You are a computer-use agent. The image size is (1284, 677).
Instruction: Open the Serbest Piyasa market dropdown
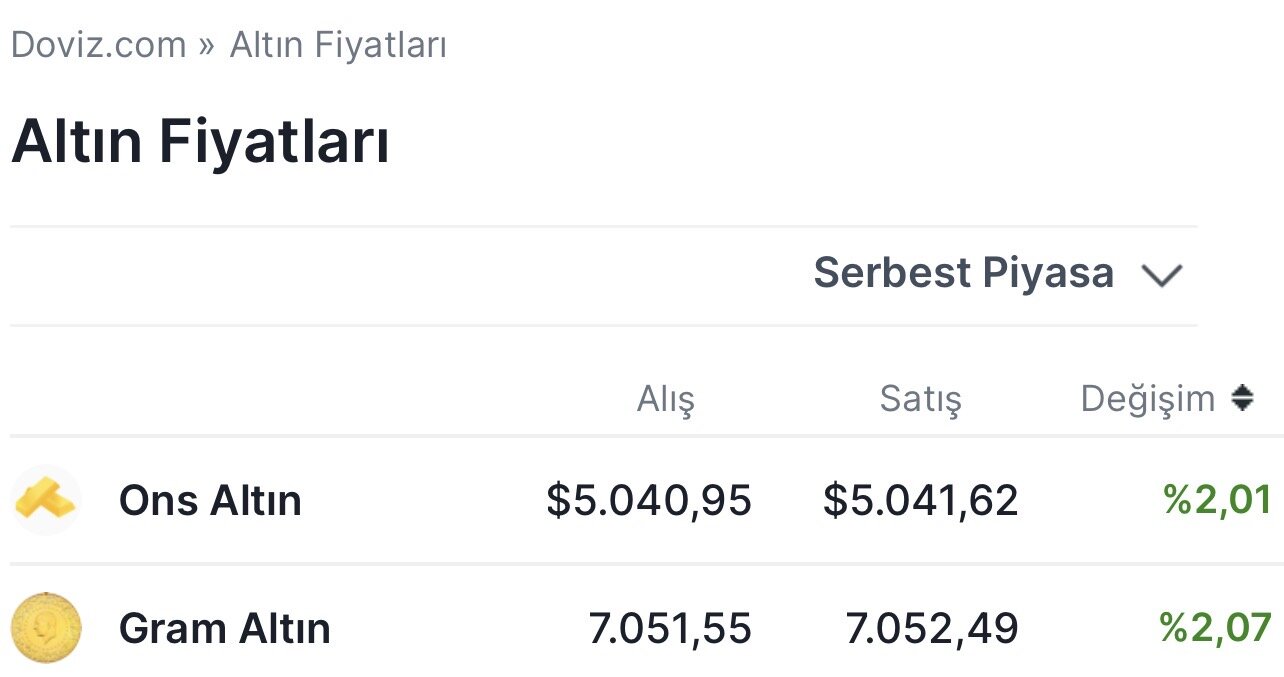click(964, 273)
